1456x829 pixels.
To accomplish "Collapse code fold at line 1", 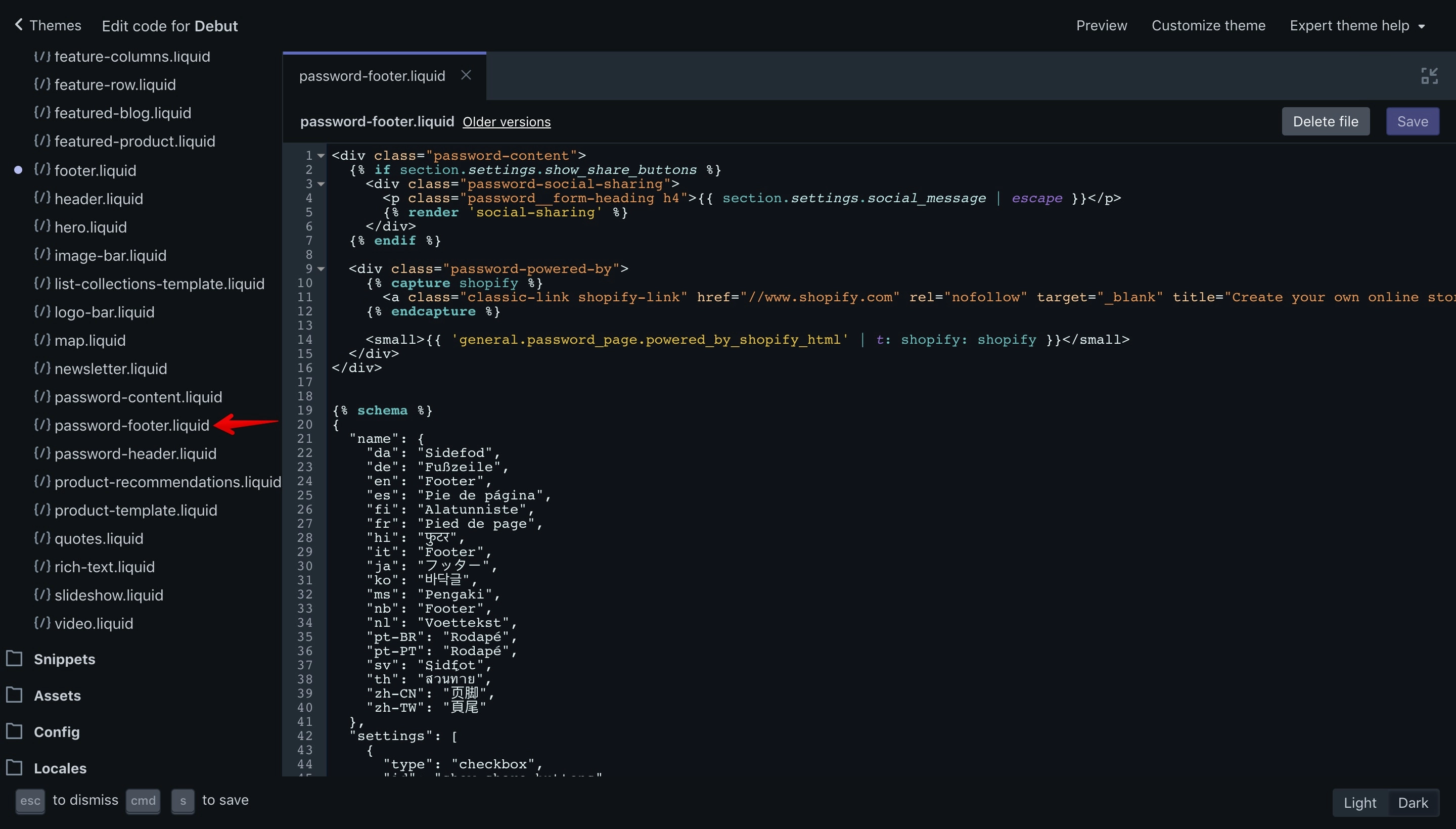I will pyautogui.click(x=321, y=156).
